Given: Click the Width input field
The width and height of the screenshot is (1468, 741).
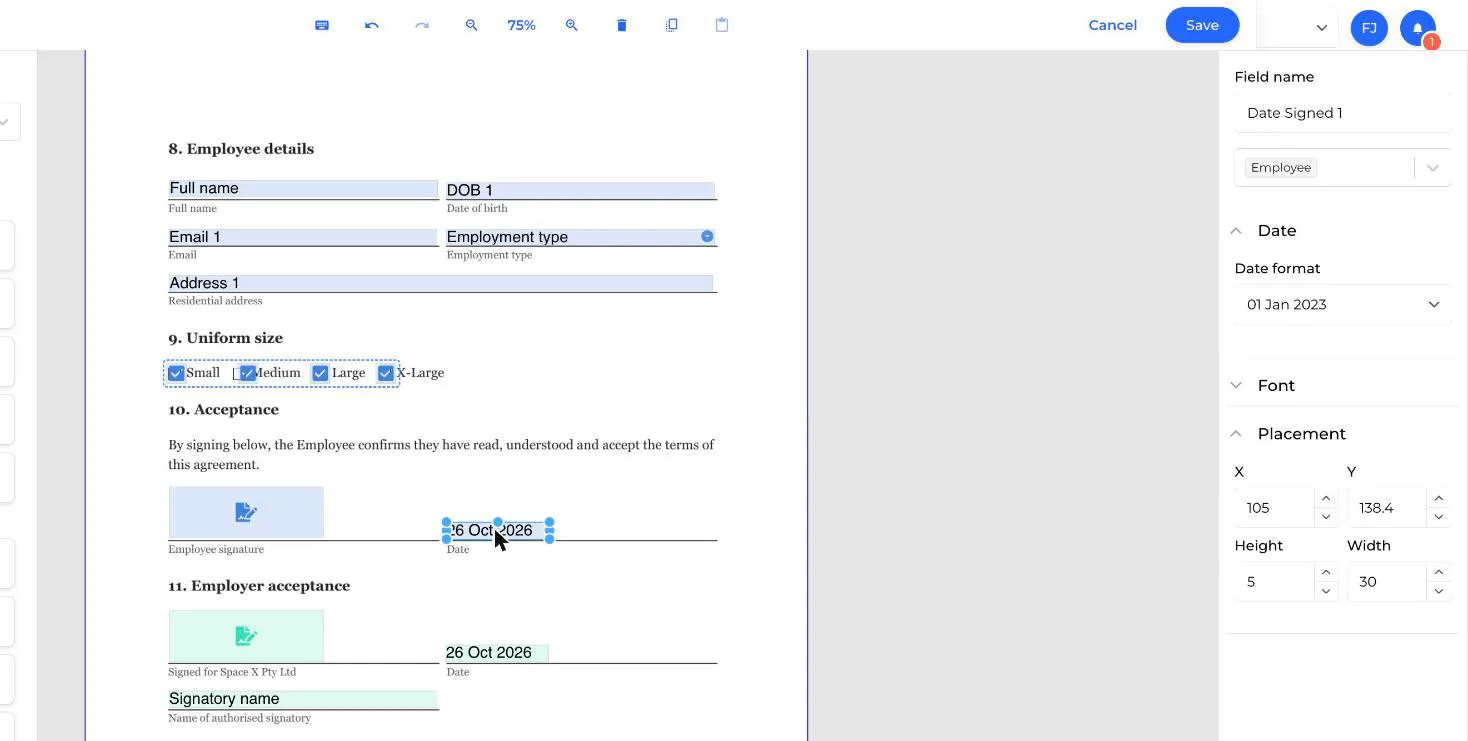Looking at the screenshot, I should click(1388, 582).
